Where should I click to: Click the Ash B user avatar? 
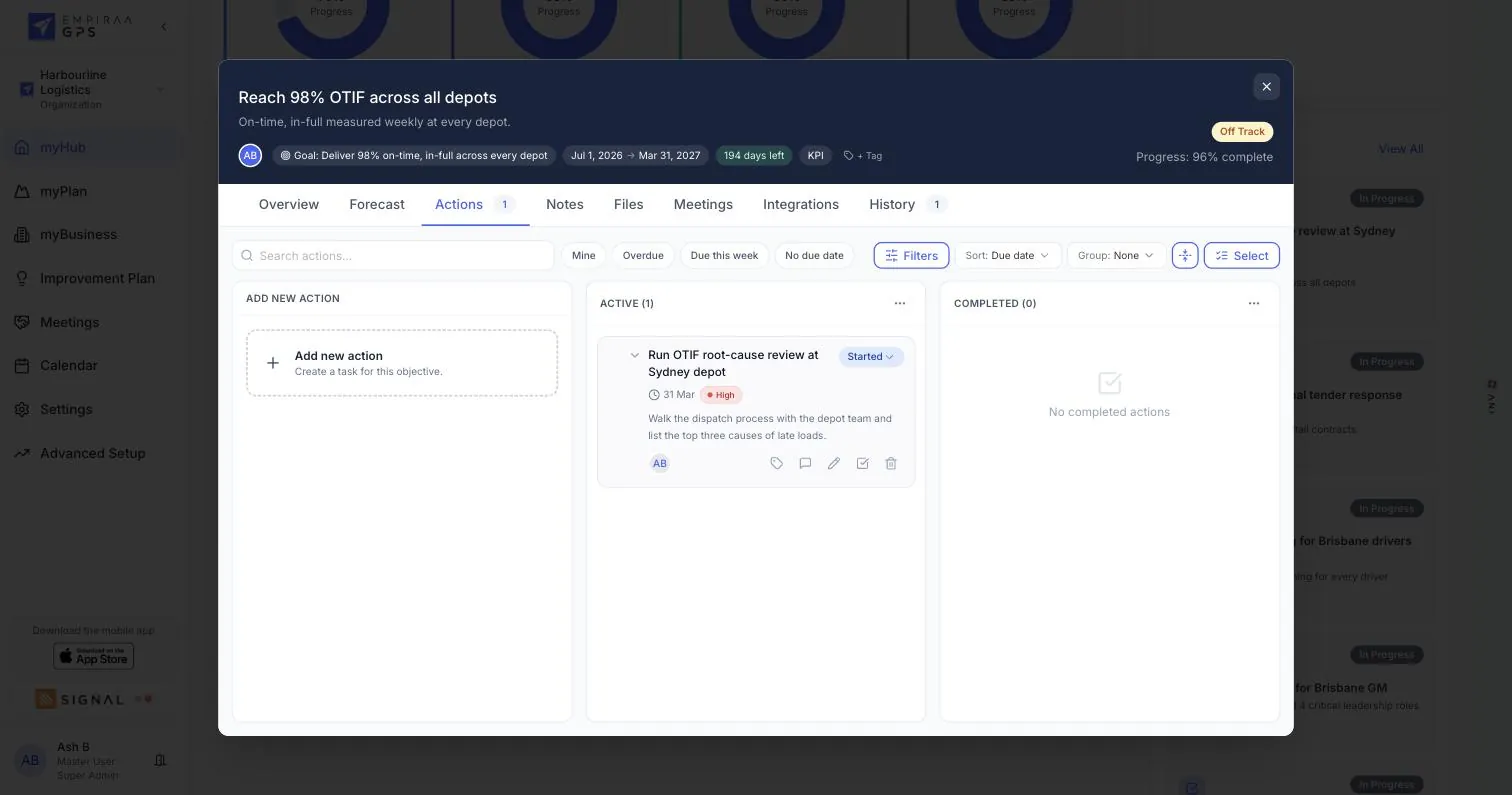(x=30, y=760)
